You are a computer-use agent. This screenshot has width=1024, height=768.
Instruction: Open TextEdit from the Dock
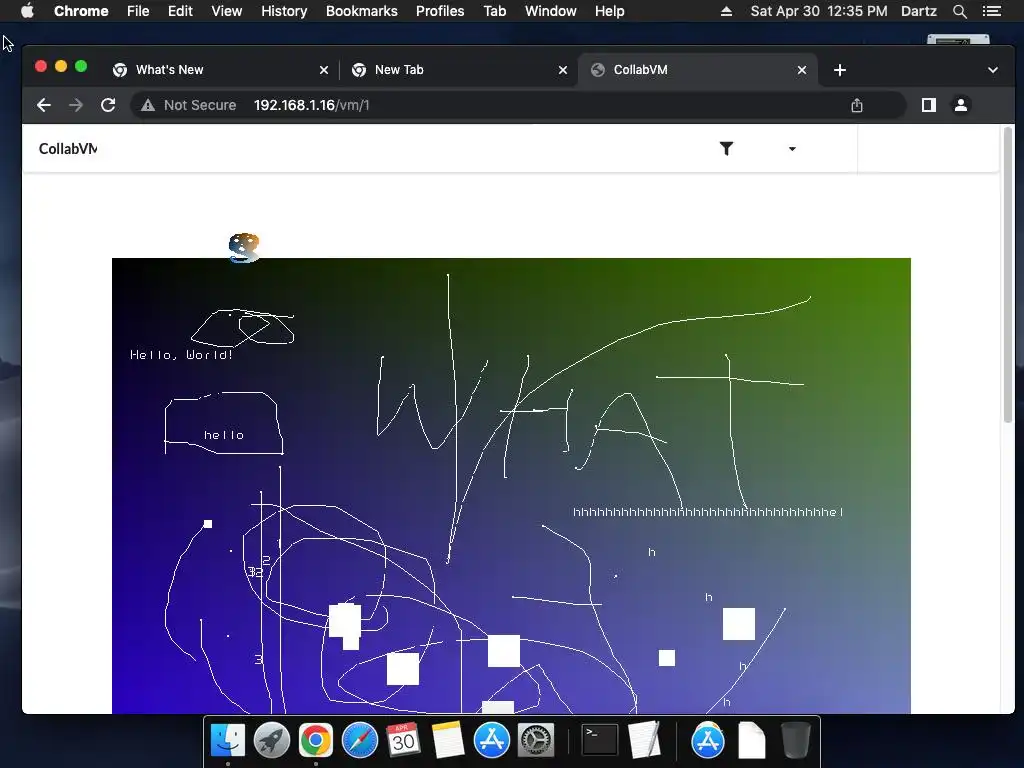point(644,741)
